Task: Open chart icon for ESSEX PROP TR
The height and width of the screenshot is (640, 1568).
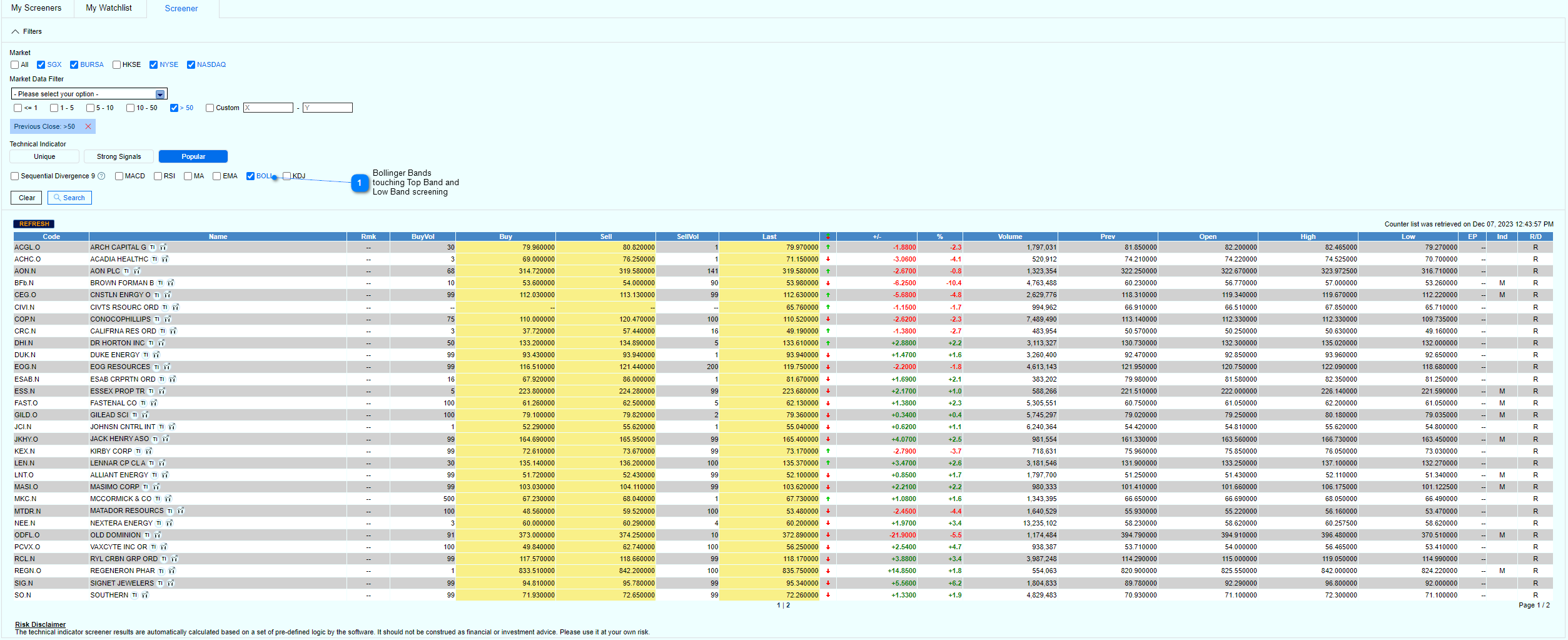Action: pos(162,391)
